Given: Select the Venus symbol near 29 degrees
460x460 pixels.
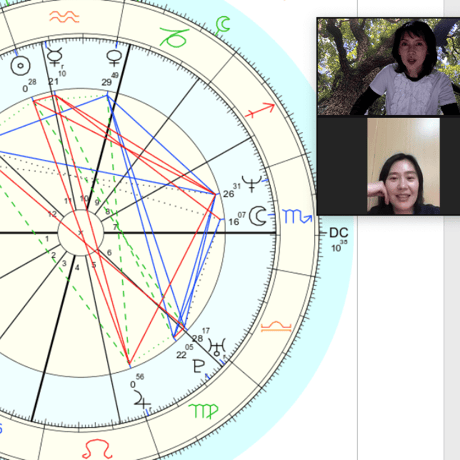Looking at the screenshot, I should (x=114, y=59).
